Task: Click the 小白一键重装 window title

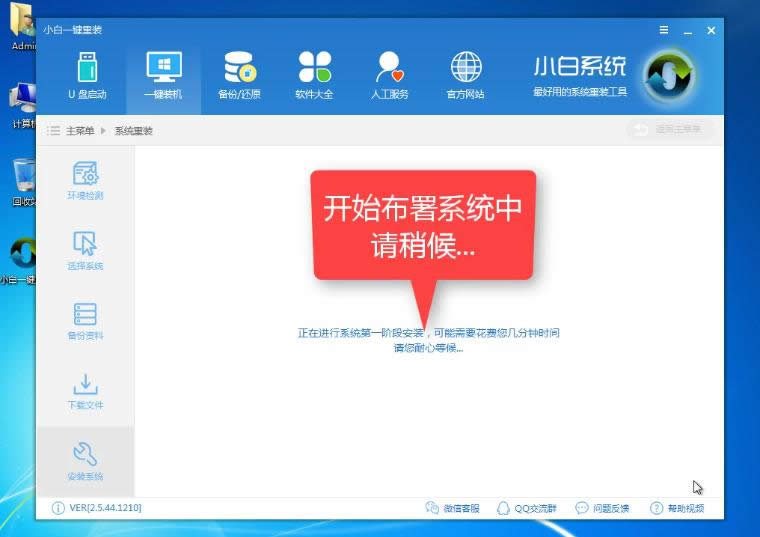Action: 72,30
